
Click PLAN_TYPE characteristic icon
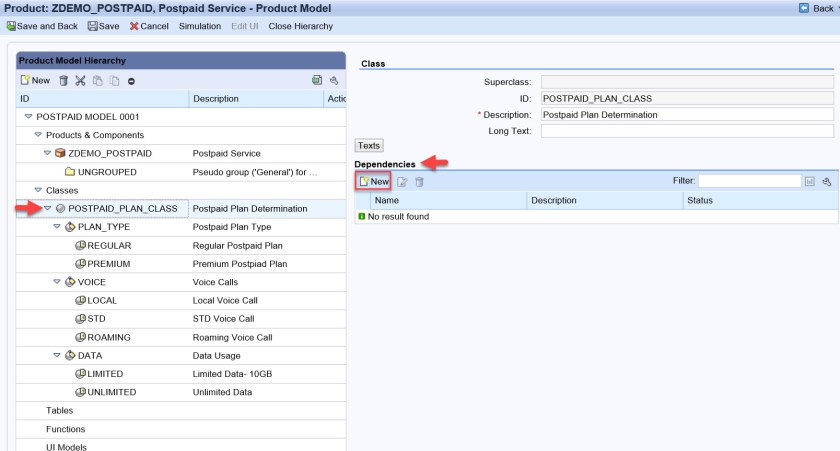(x=70, y=227)
